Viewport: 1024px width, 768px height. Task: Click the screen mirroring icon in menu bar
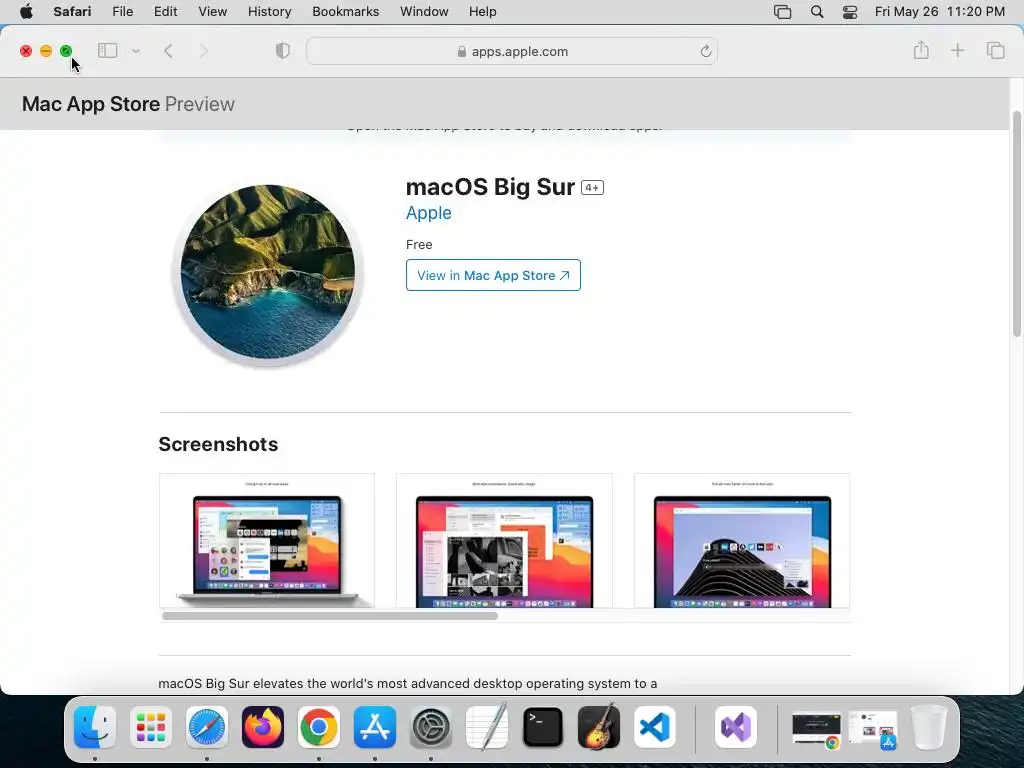[782, 12]
